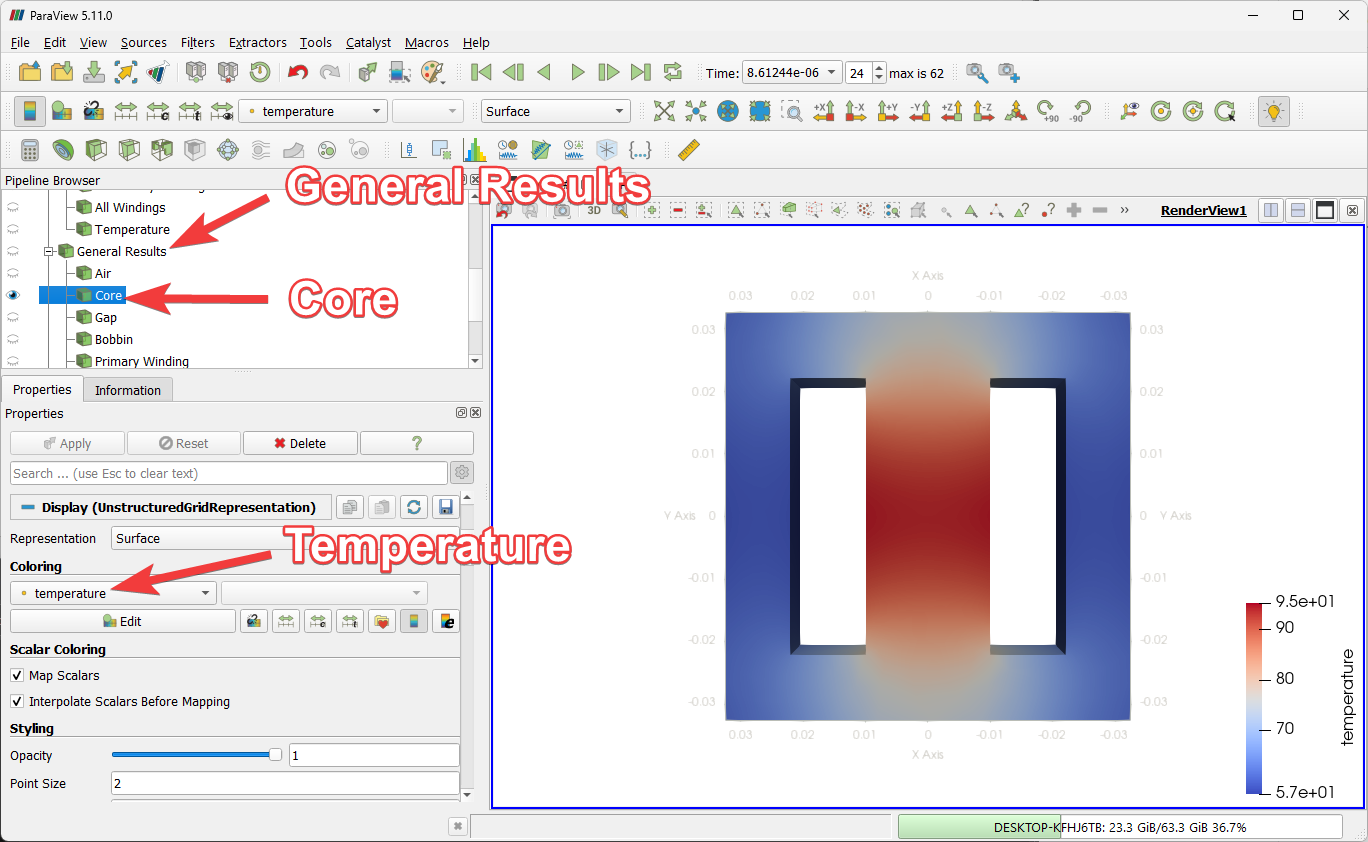
Task: Set view direction to +Z icon
Action: click(x=951, y=111)
